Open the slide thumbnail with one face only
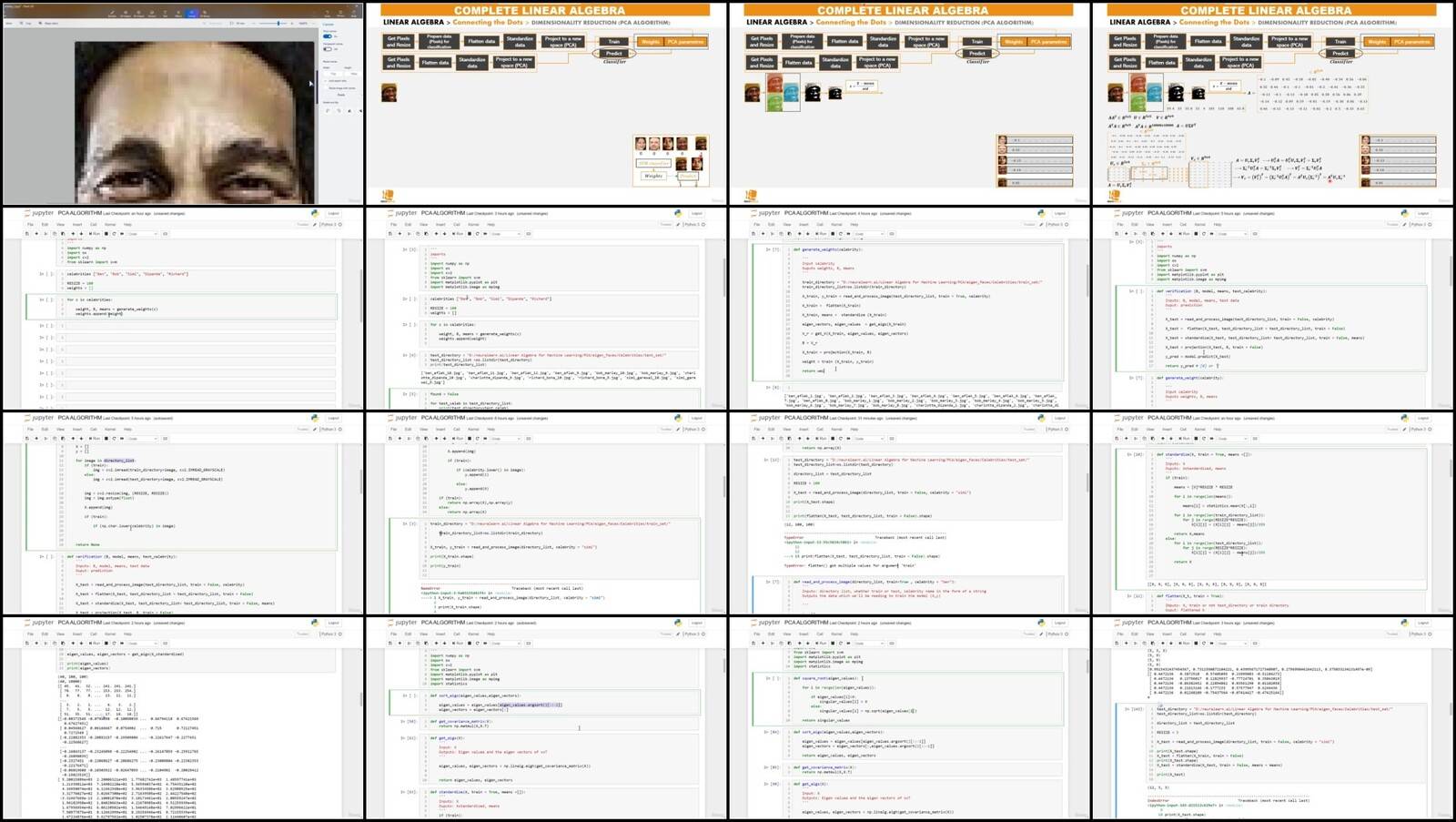 pos(546,103)
